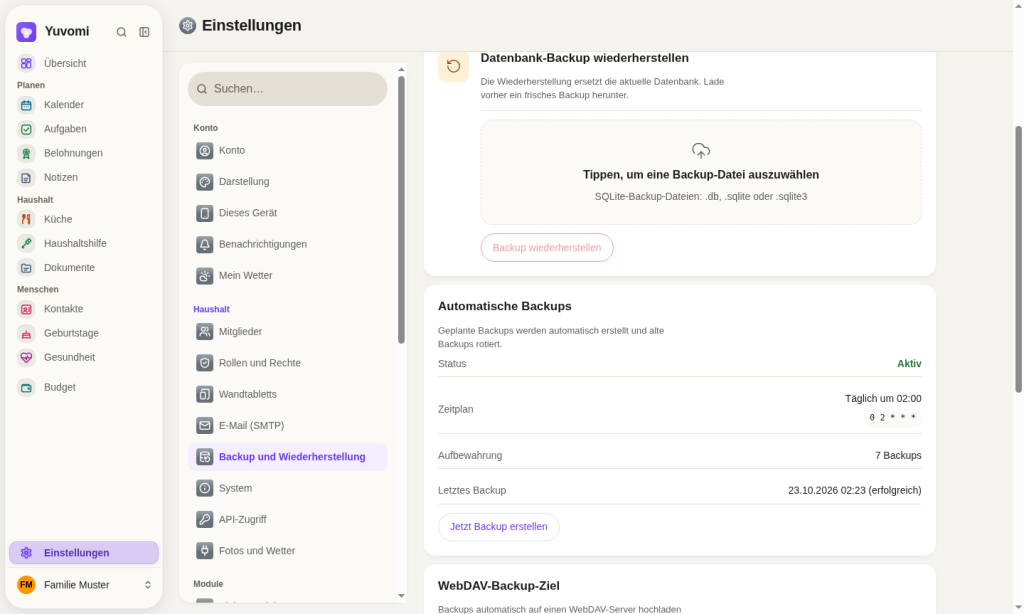
Task: Collapse the sidebar with panel icon
Action: [144, 32]
